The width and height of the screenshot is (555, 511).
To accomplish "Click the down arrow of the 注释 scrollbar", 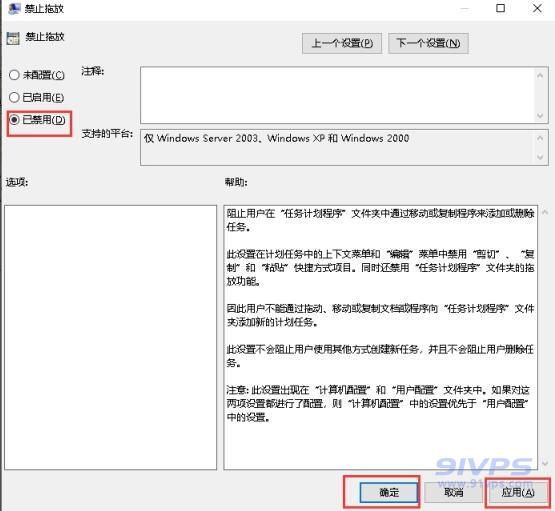I will (540, 115).
